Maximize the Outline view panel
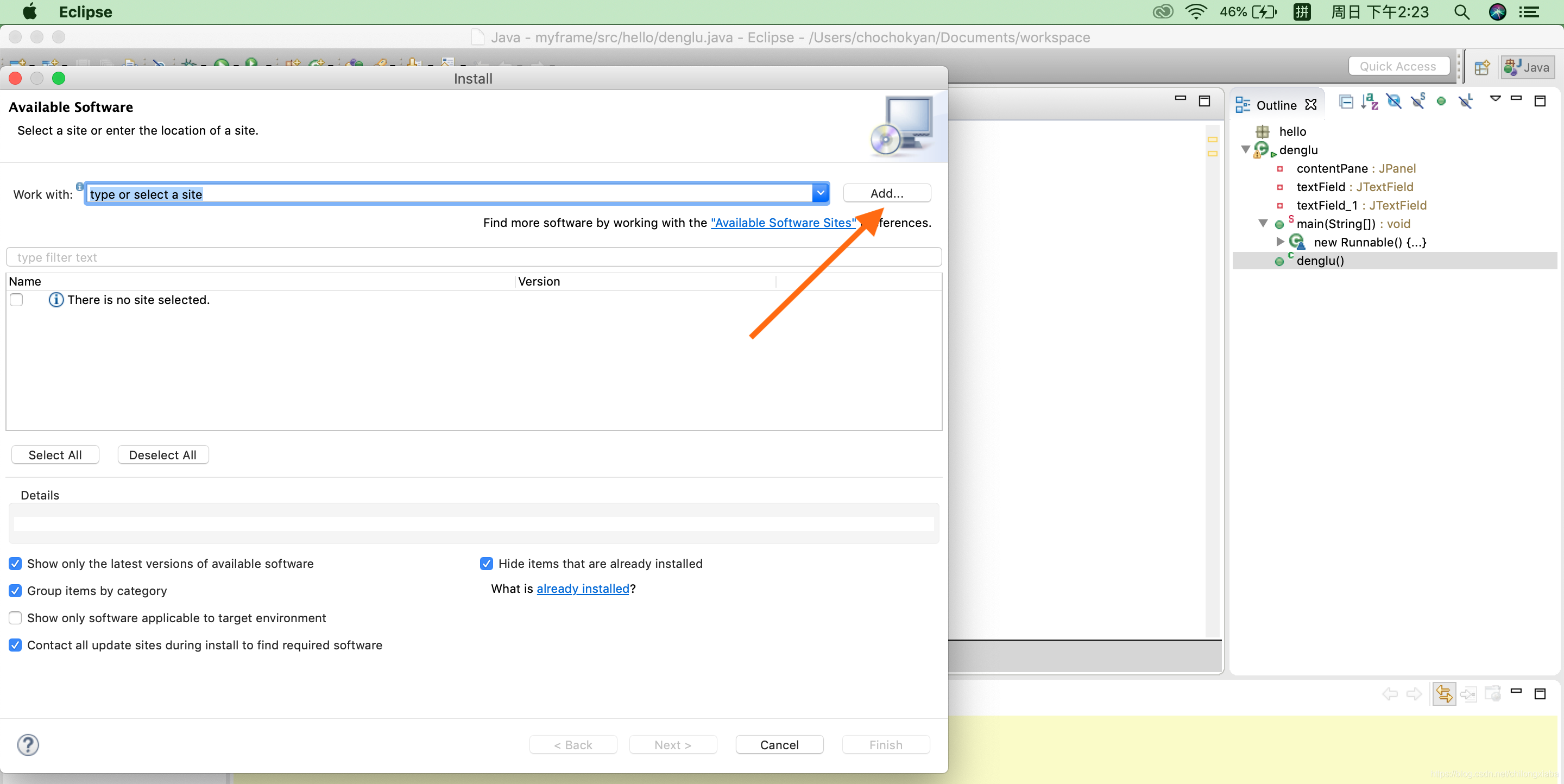Viewport: 1564px width, 784px height. point(1540,101)
